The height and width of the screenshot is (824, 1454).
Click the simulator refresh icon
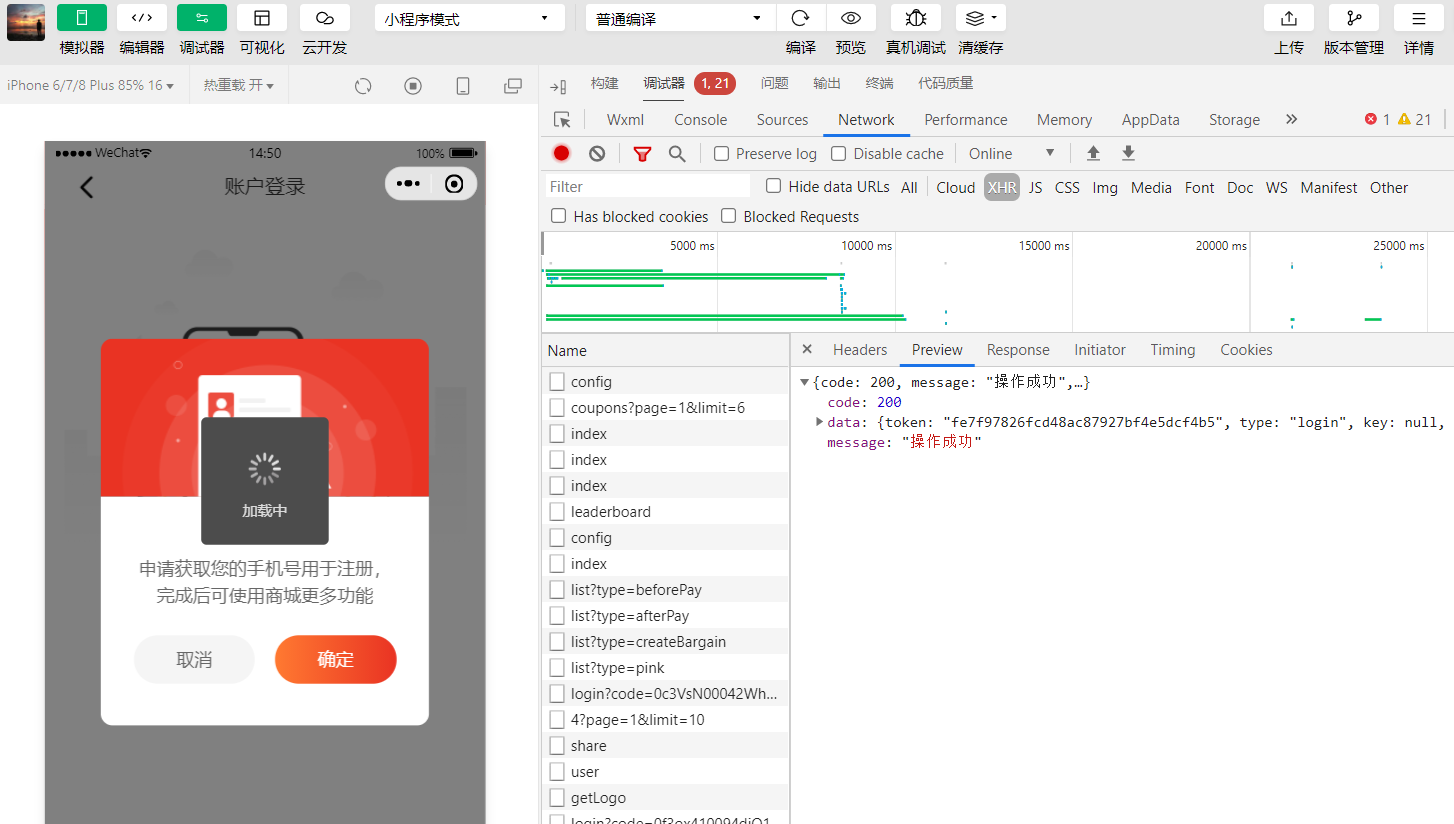click(x=363, y=86)
